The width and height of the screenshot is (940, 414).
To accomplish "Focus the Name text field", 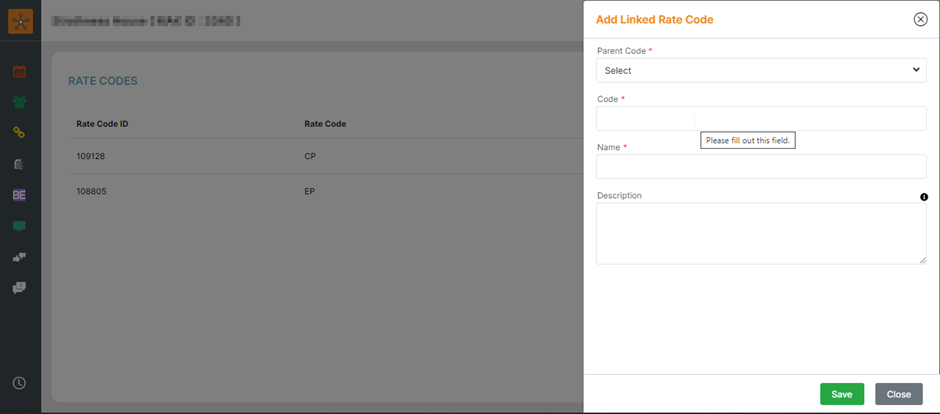I will 761,166.
